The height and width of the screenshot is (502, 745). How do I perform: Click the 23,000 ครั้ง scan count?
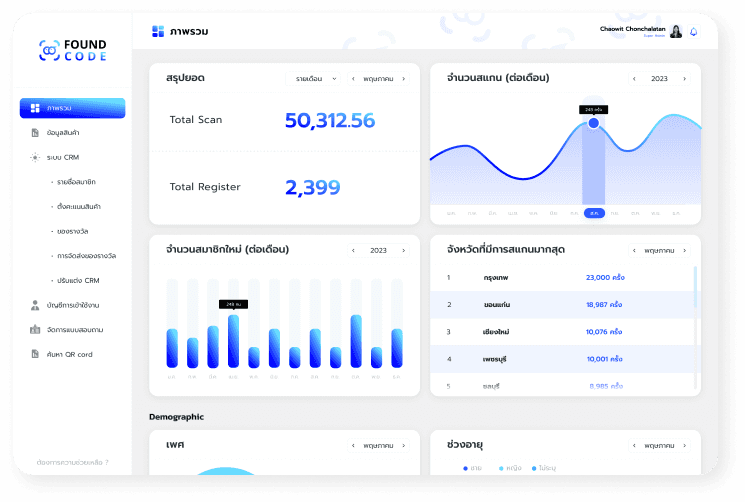coord(605,277)
